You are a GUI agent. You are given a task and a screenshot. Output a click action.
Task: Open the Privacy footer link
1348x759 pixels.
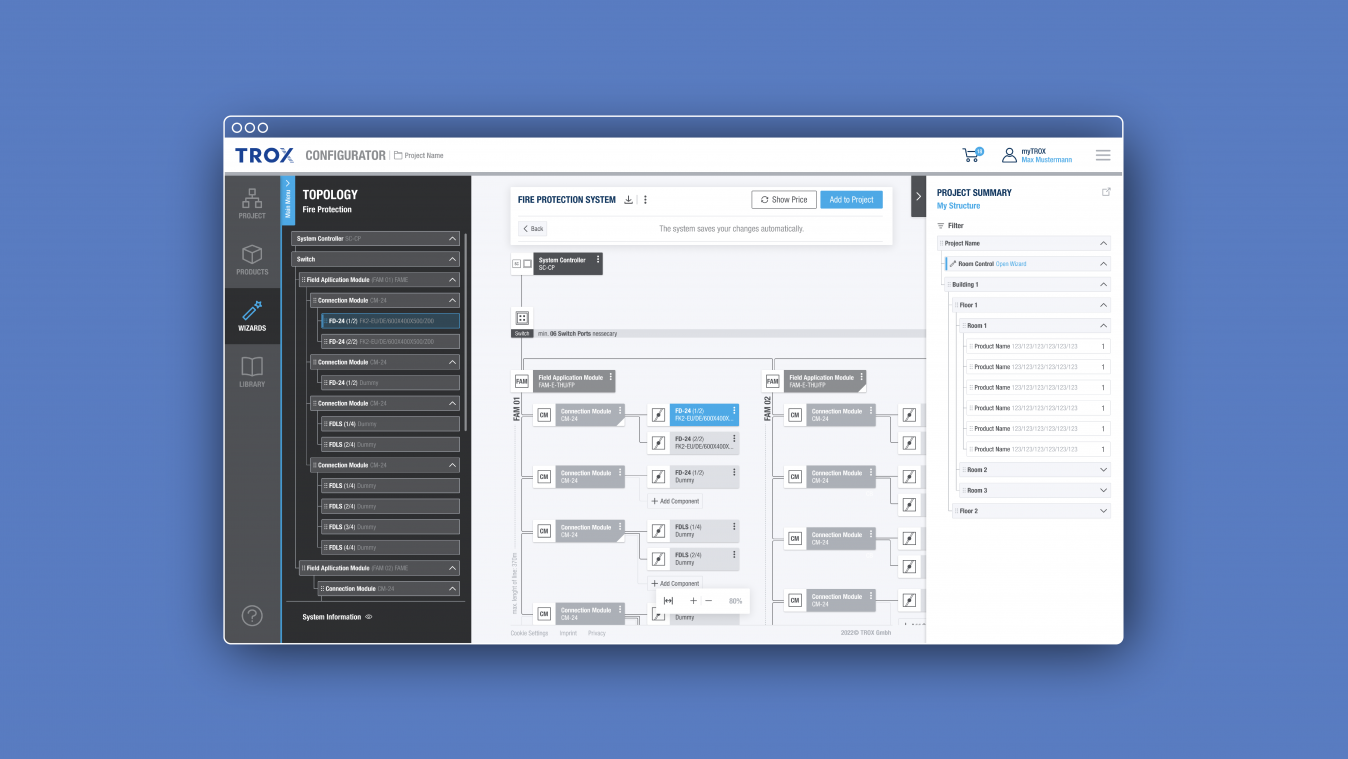point(597,633)
